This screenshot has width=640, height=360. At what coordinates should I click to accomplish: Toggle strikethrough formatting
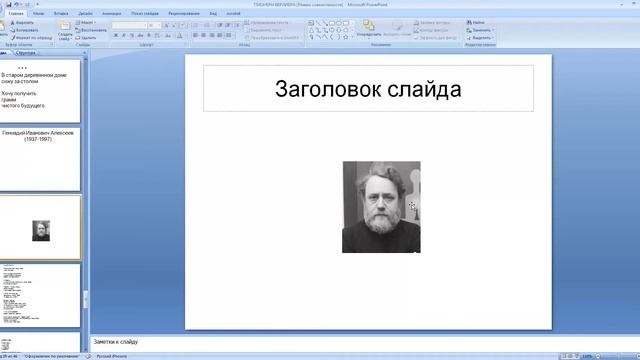click(140, 36)
